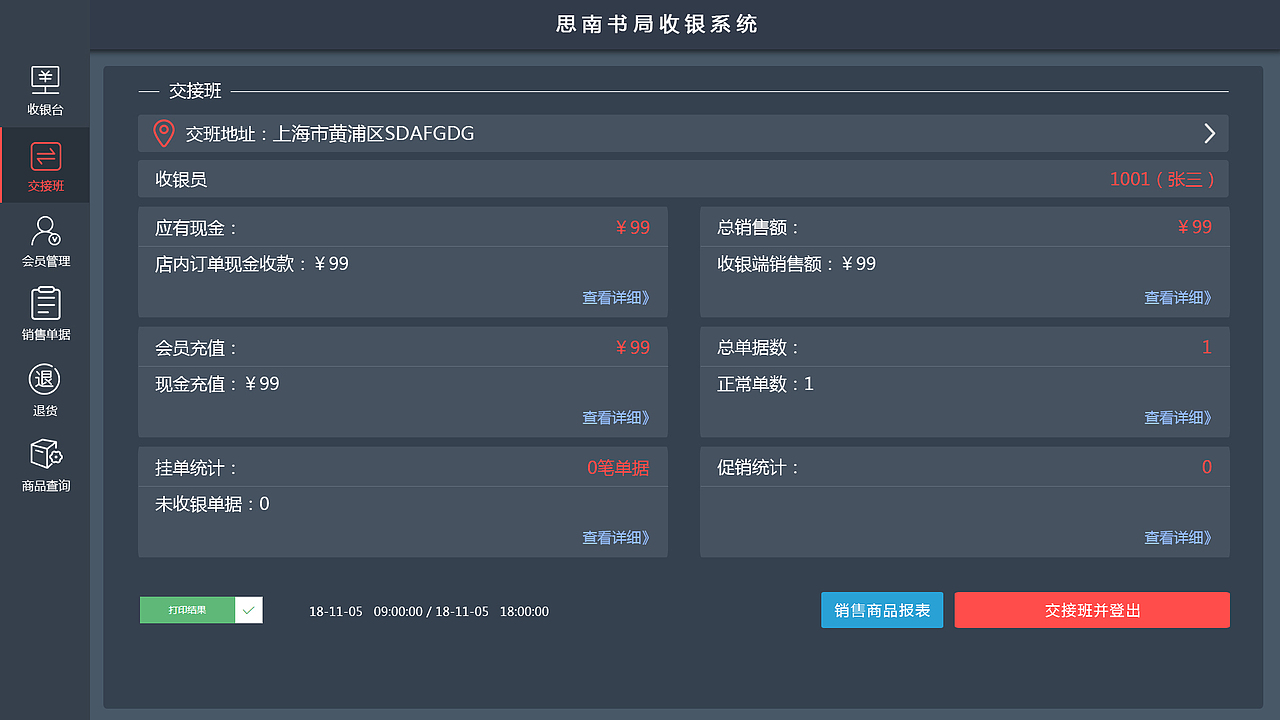Open 查看详细 under 应有现金 section

pyautogui.click(x=616, y=297)
